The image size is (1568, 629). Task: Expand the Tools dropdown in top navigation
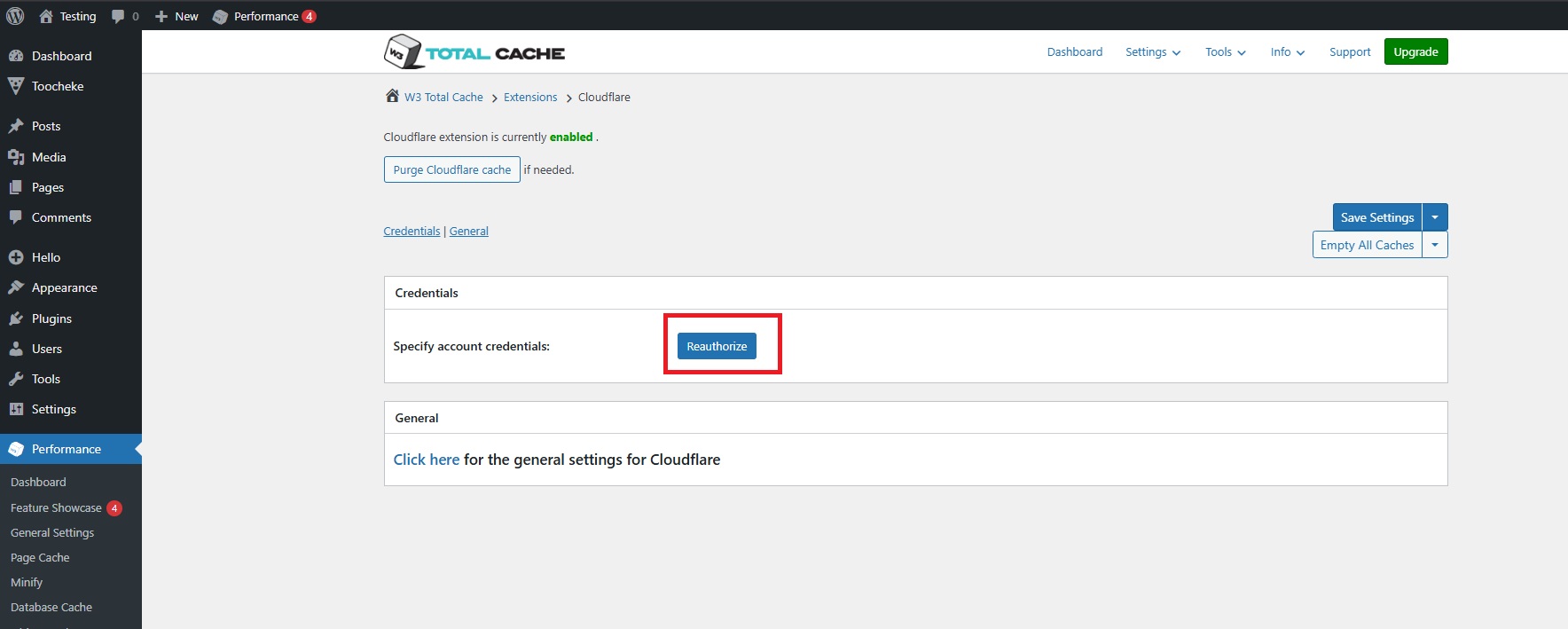click(1226, 52)
